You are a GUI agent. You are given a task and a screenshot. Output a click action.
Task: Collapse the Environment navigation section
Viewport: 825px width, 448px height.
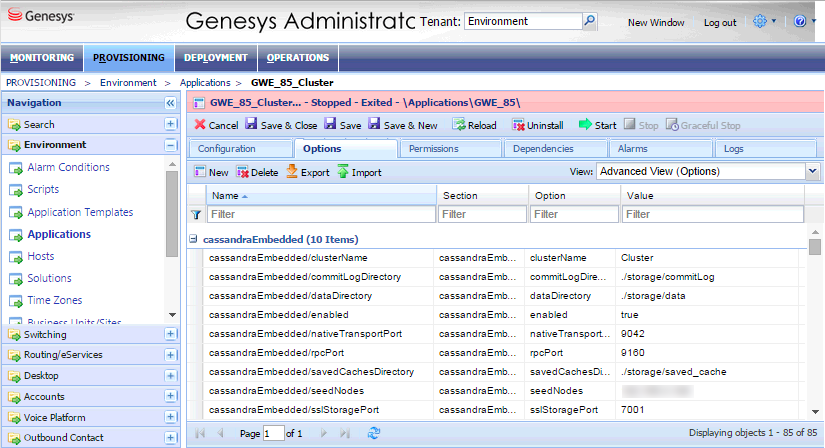[x=170, y=145]
